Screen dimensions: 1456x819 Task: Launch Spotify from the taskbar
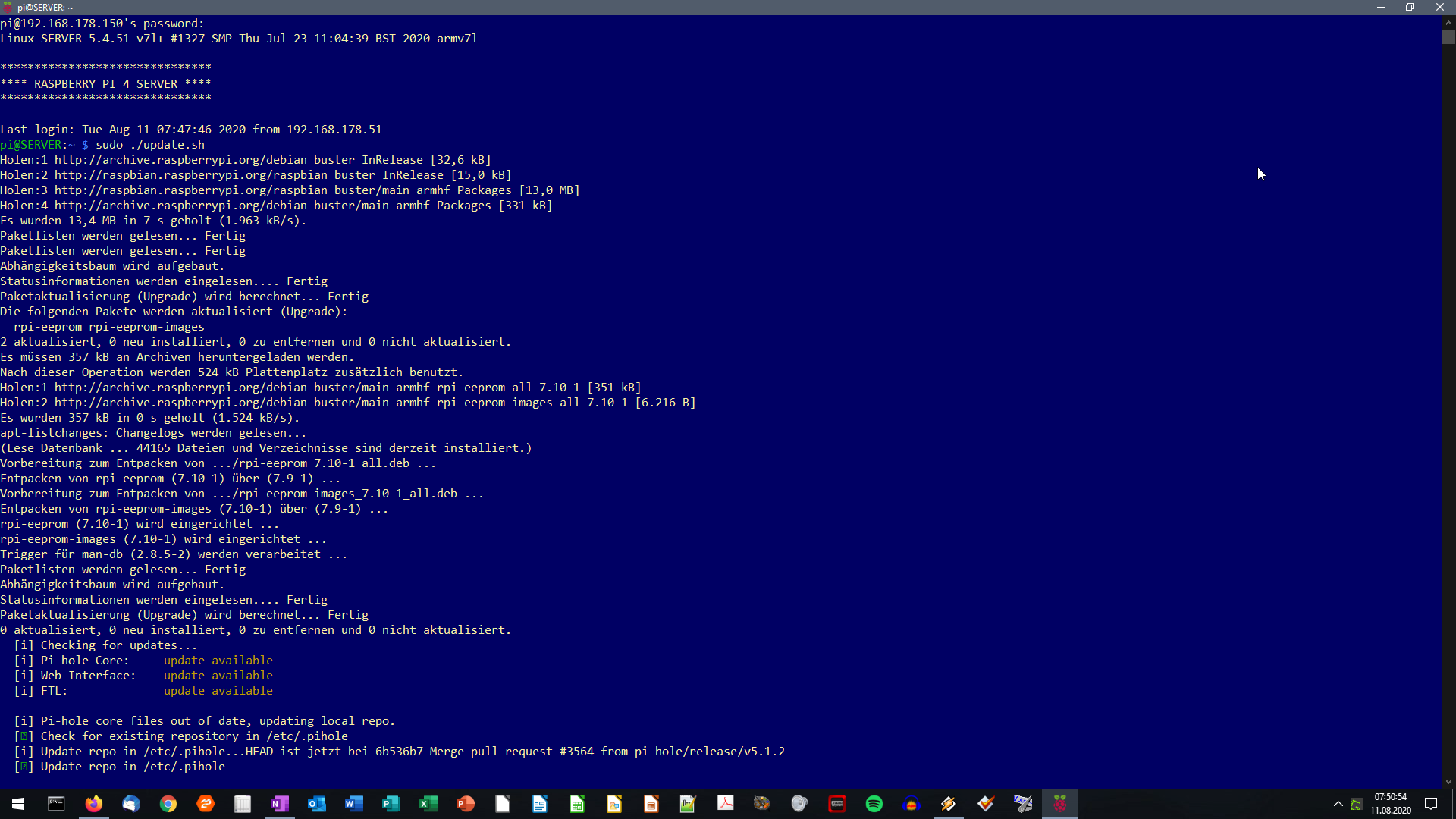[x=874, y=804]
